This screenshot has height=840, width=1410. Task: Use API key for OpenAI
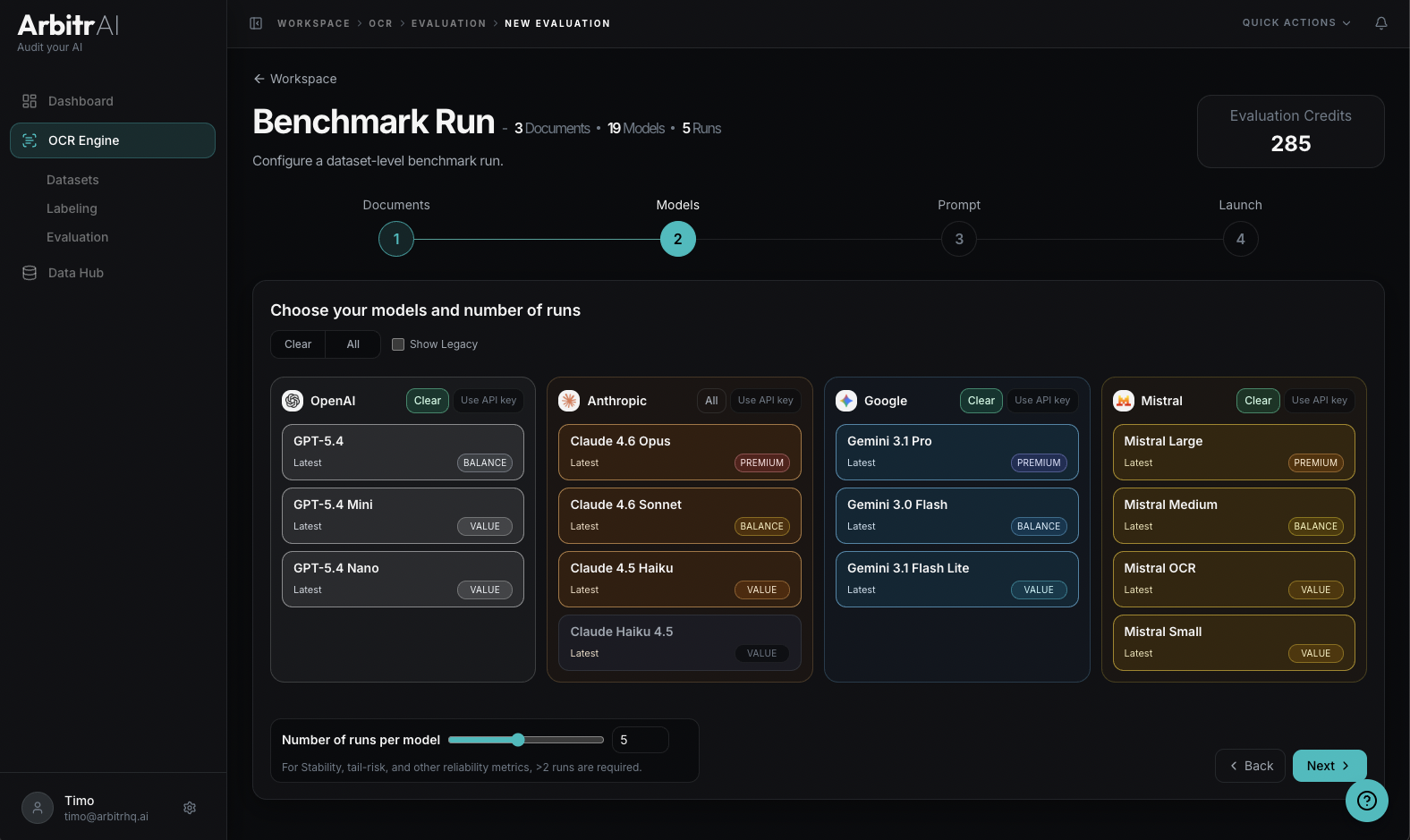(x=488, y=401)
